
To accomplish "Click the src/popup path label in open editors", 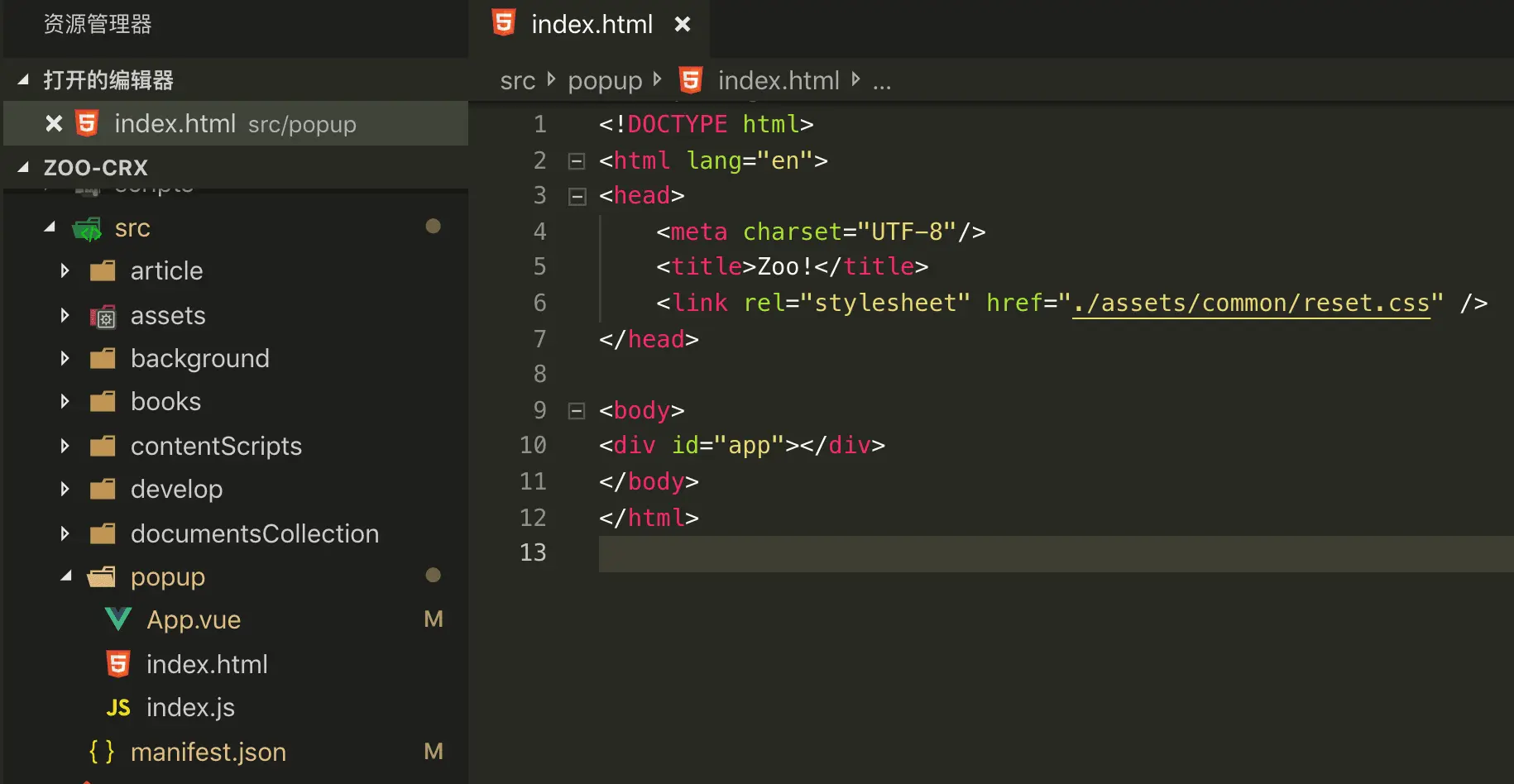I will tap(302, 125).
